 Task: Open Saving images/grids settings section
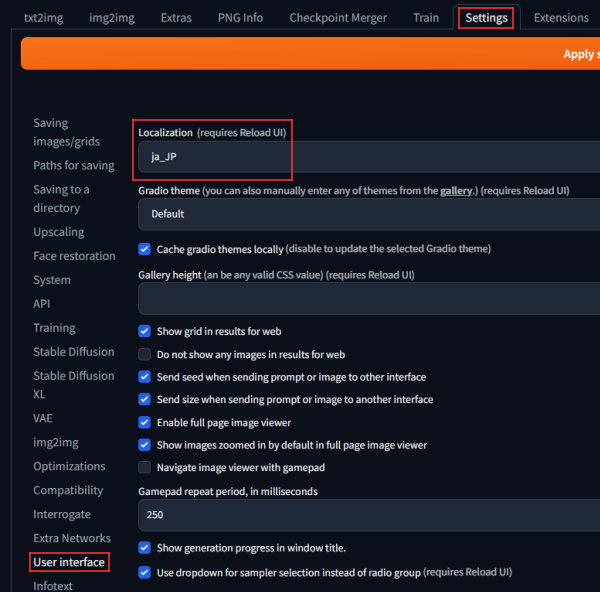67,132
